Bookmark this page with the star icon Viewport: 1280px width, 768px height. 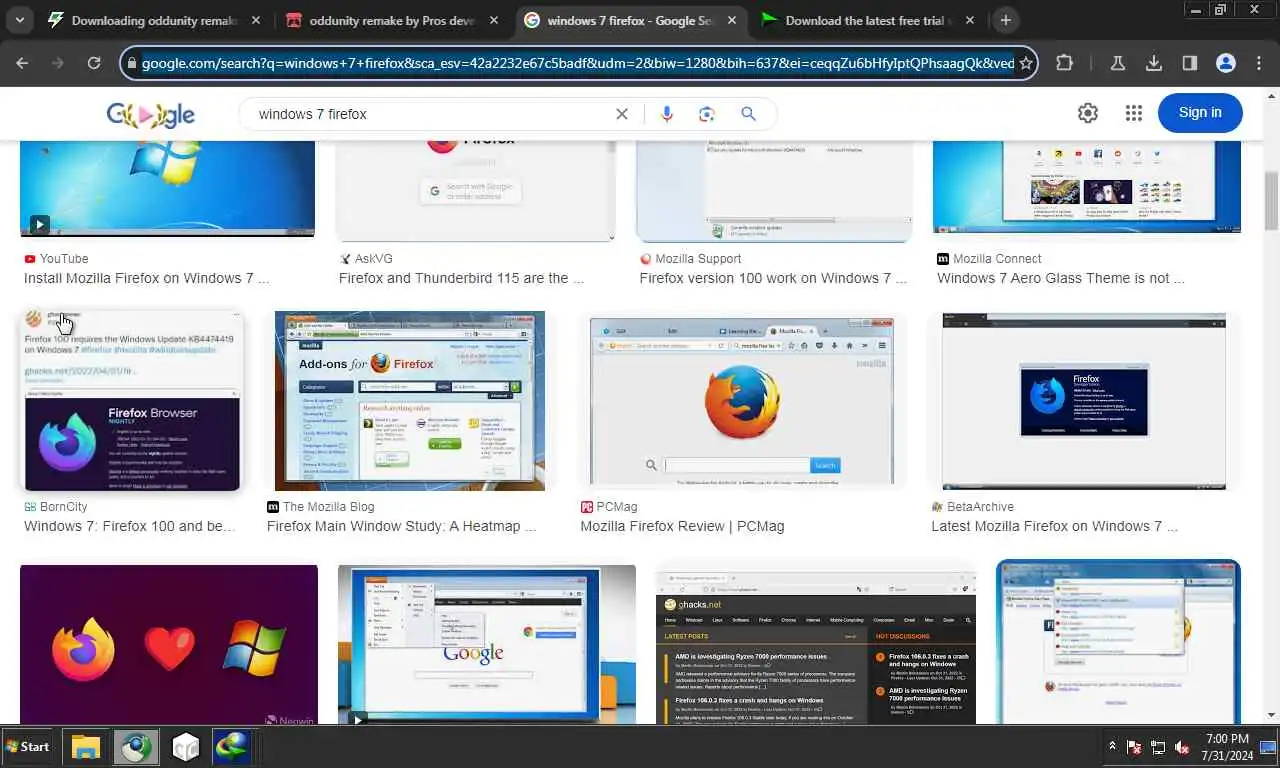(x=1025, y=63)
